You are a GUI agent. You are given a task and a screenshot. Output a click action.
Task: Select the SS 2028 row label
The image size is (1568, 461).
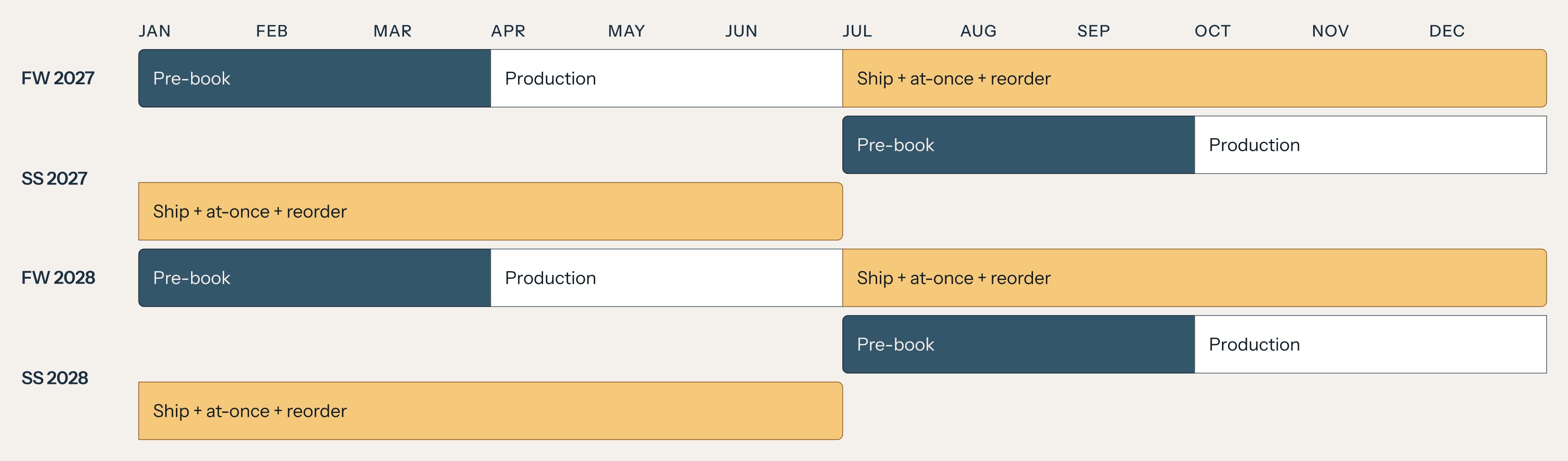(x=55, y=378)
